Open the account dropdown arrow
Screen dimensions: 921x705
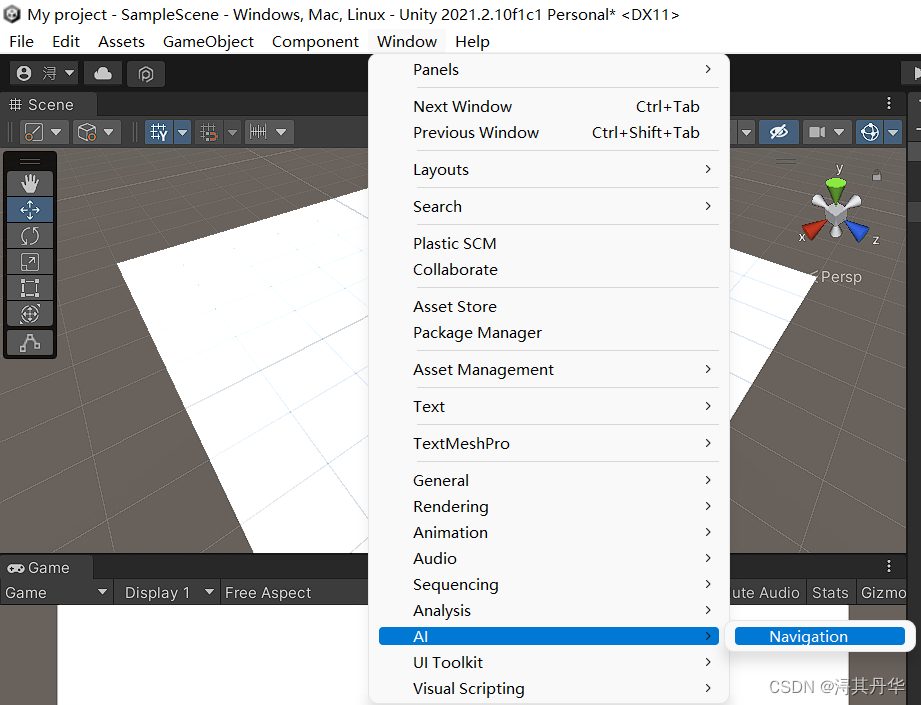click(69, 73)
